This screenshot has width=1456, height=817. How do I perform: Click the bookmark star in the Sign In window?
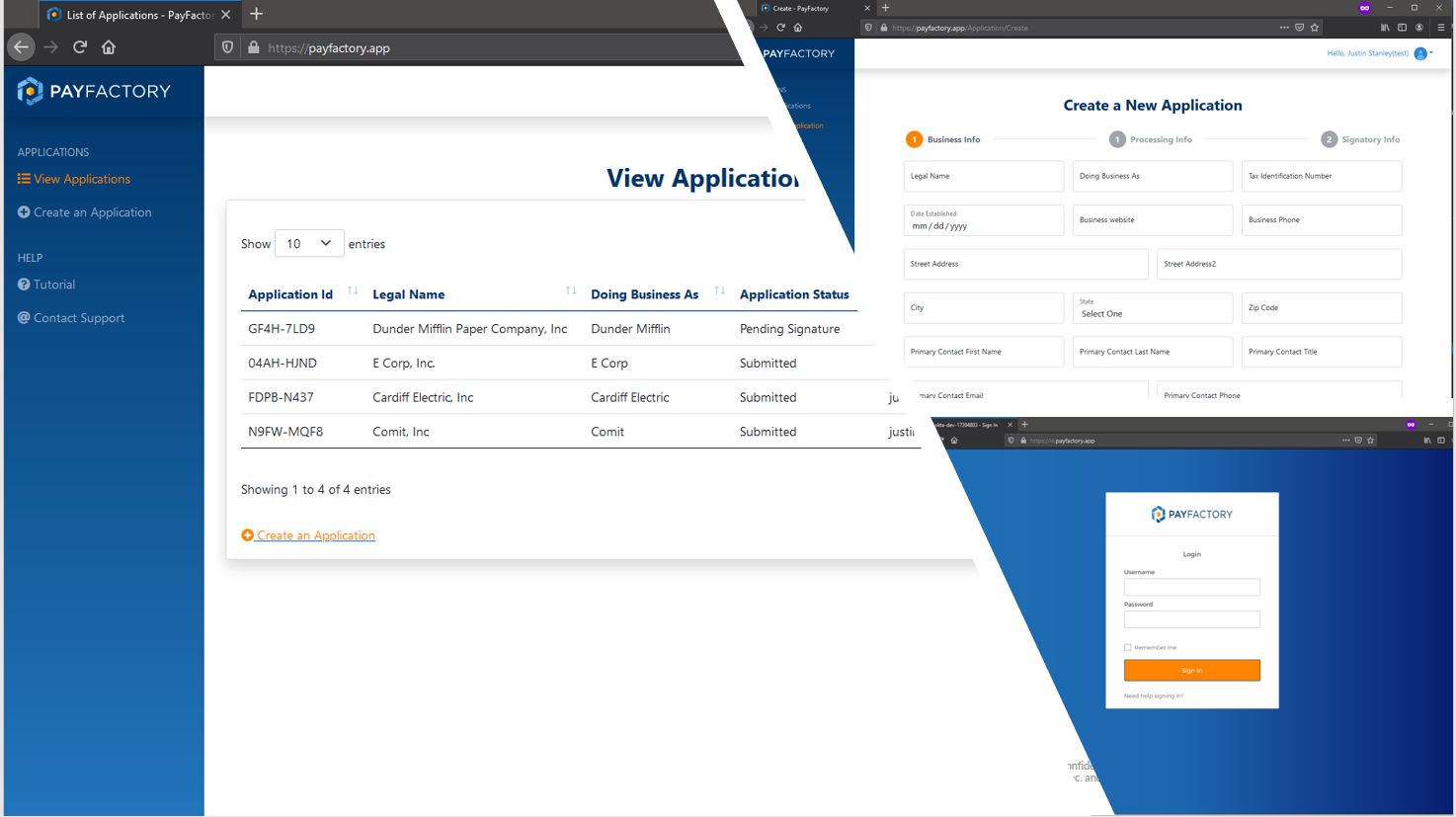tap(1370, 441)
